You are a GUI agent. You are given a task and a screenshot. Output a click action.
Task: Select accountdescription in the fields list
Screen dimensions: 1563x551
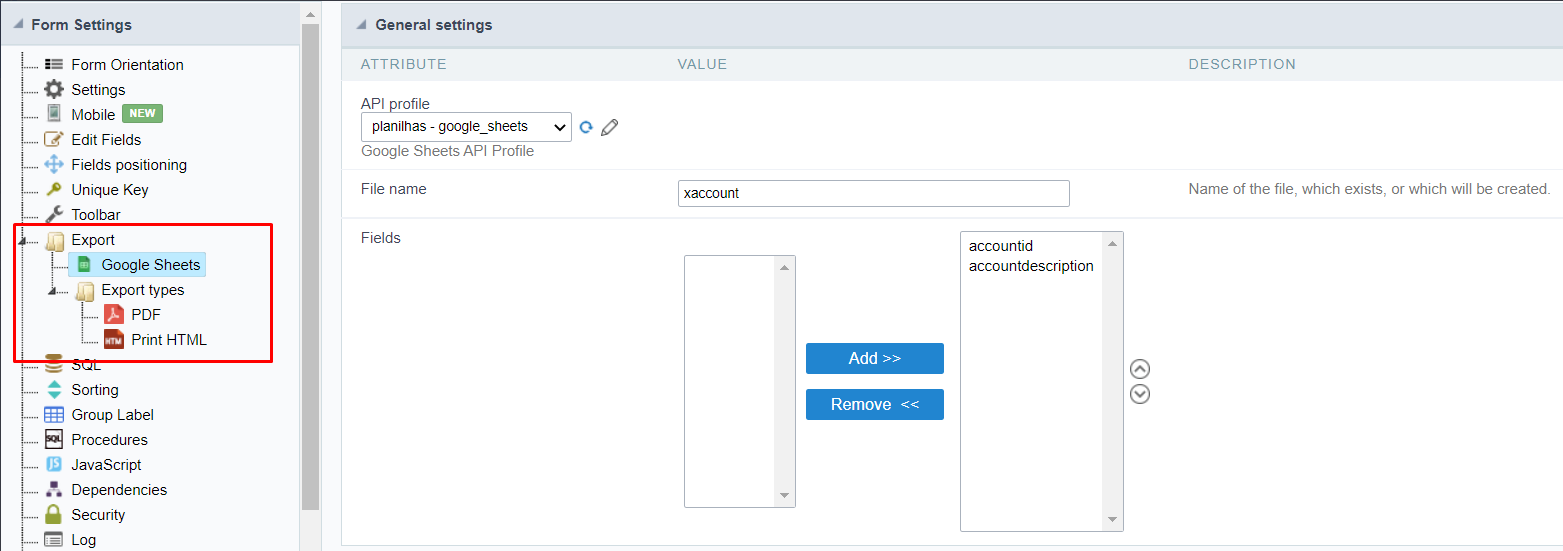click(1031, 266)
